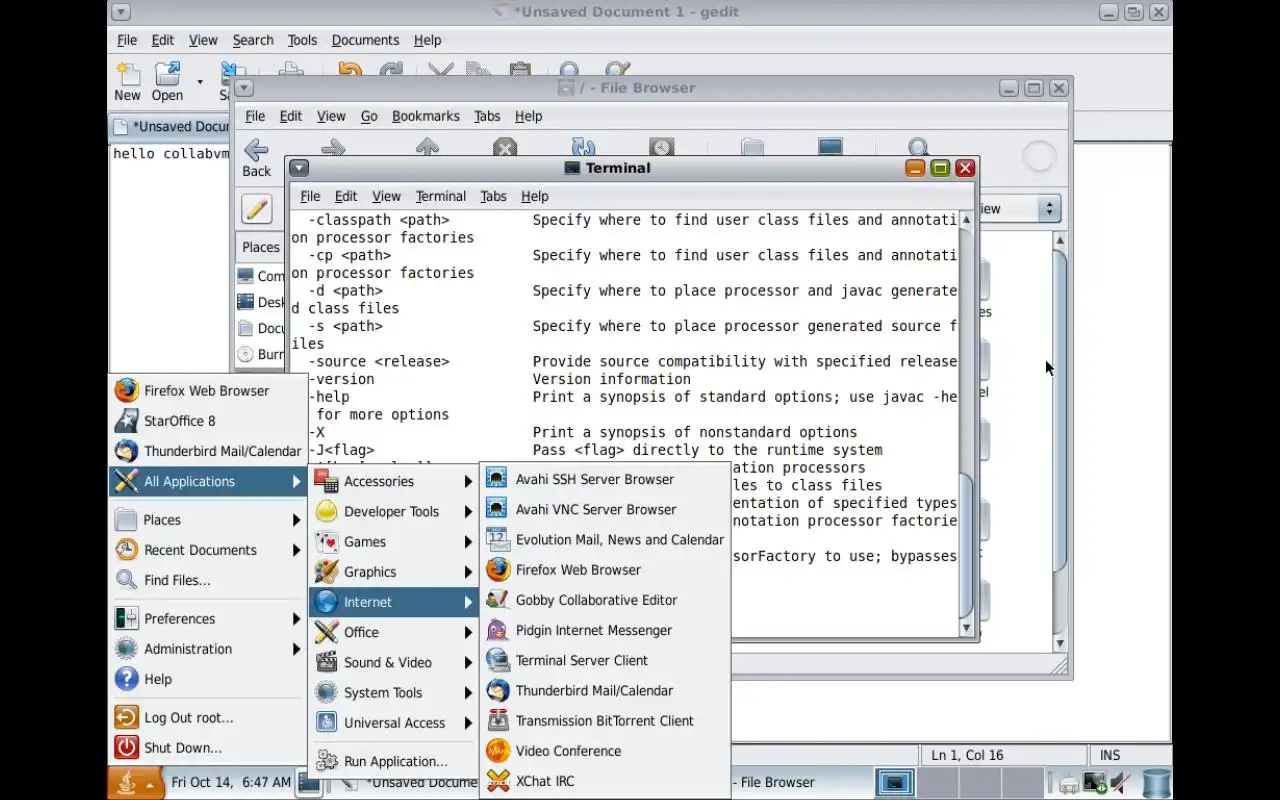Open the Tabs menu in the Terminal window
Image resolution: width=1280 pixels, height=800 pixels.
pos(493,196)
